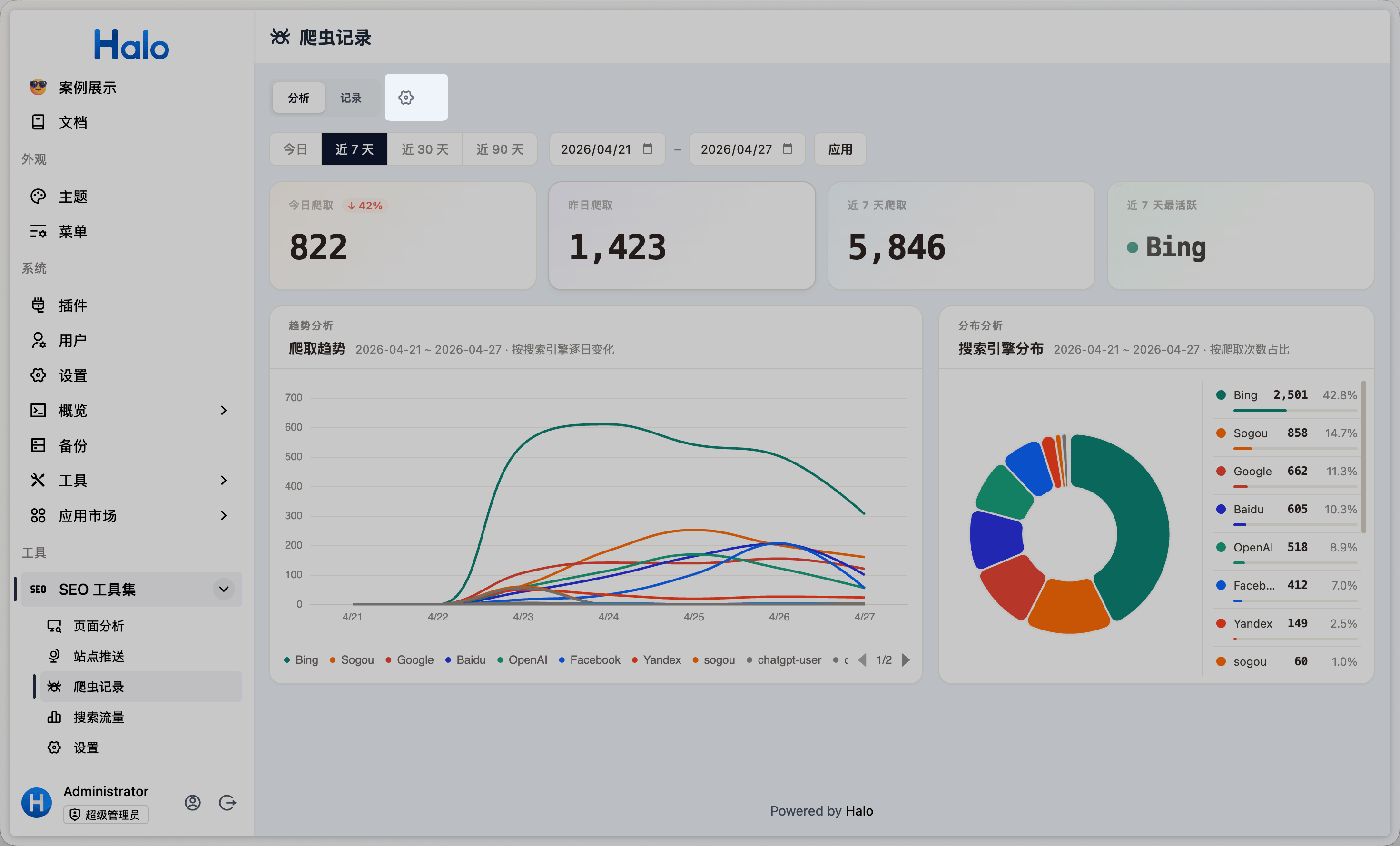The width and height of the screenshot is (1400, 846).
Task: Click the 昨日爬取 1,423 card
Action: (x=682, y=235)
